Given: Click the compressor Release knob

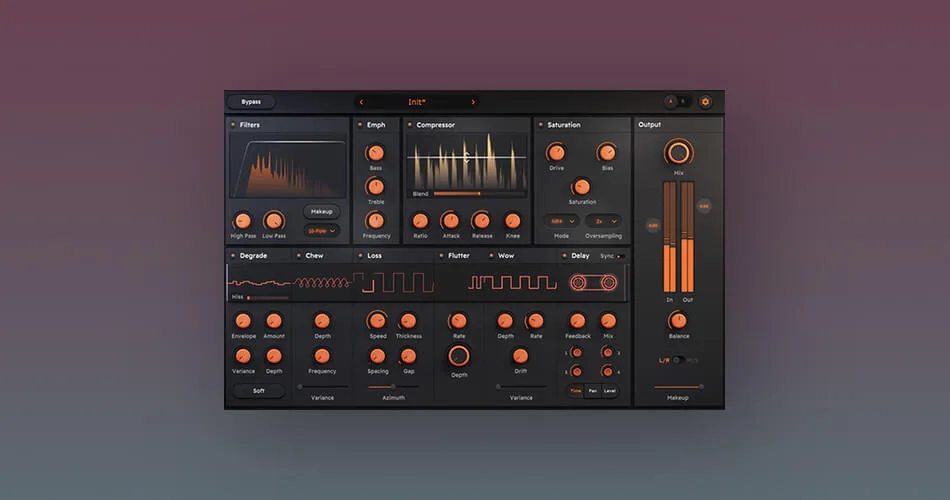Looking at the screenshot, I should [x=482, y=221].
